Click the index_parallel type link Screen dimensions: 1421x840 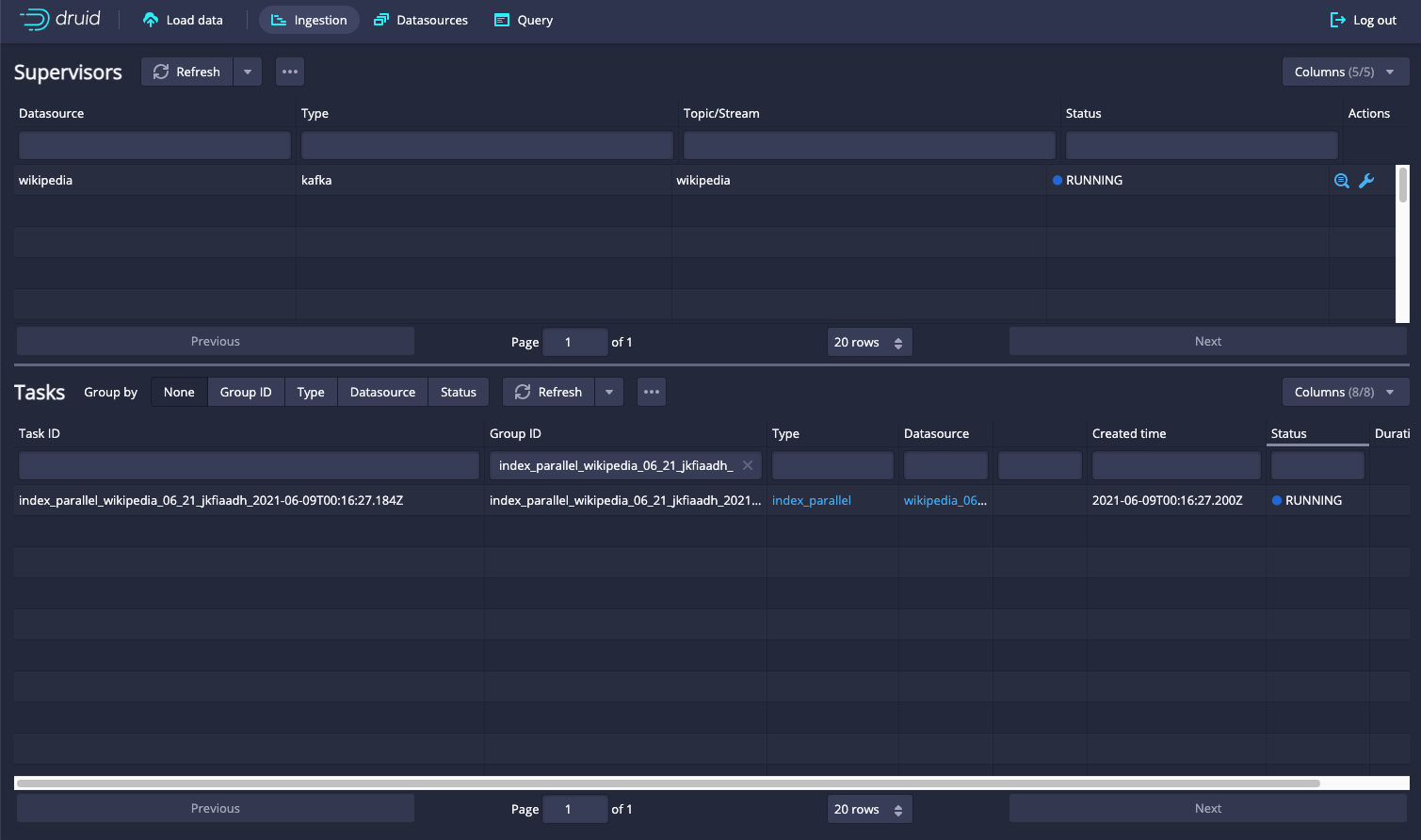point(811,500)
